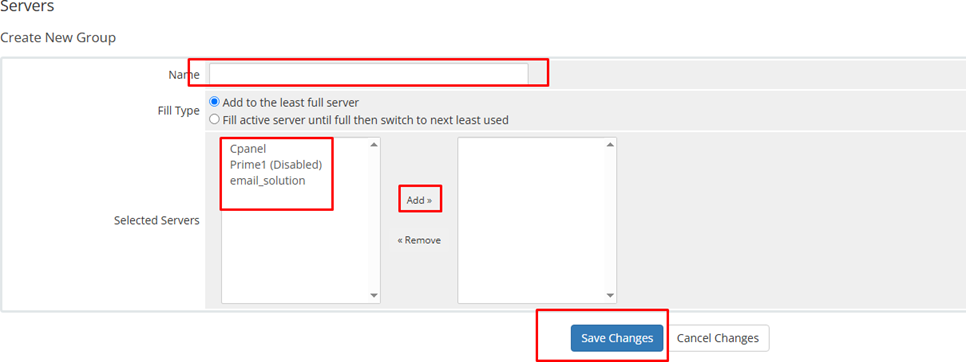Select Prime1 (Disabled) in the server list

pos(276,165)
